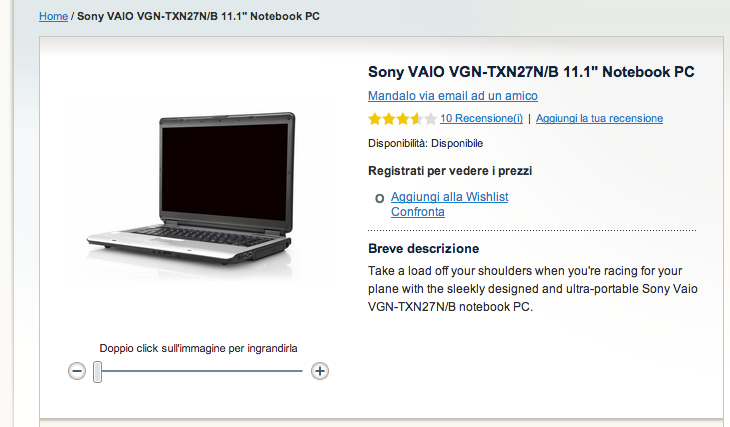Open Mandalo via email ad un amico
730x427 pixels.
click(453, 95)
